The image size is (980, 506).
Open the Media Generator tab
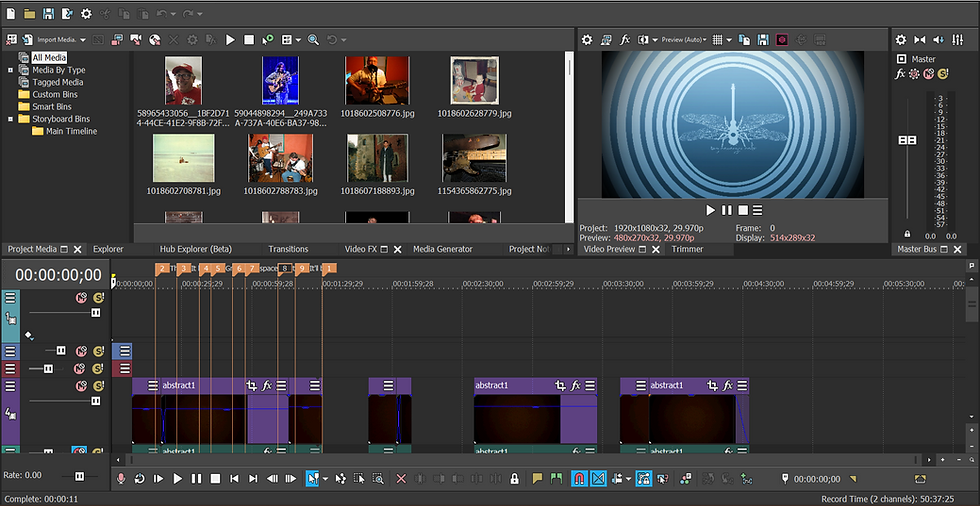[442, 249]
